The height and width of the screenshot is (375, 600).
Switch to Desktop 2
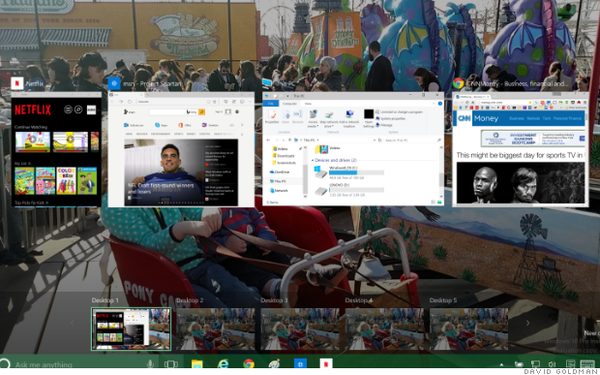tap(215, 329)
